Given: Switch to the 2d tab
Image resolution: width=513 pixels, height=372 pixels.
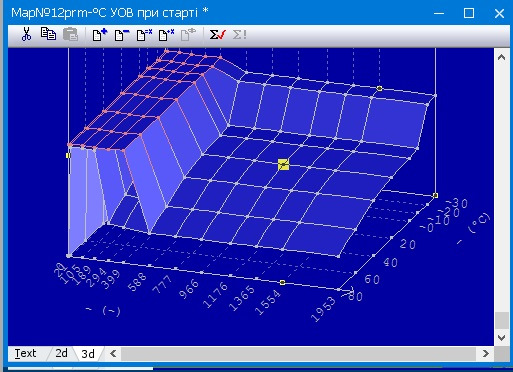Looking at the screenshot, I should (x=61, y=353).
